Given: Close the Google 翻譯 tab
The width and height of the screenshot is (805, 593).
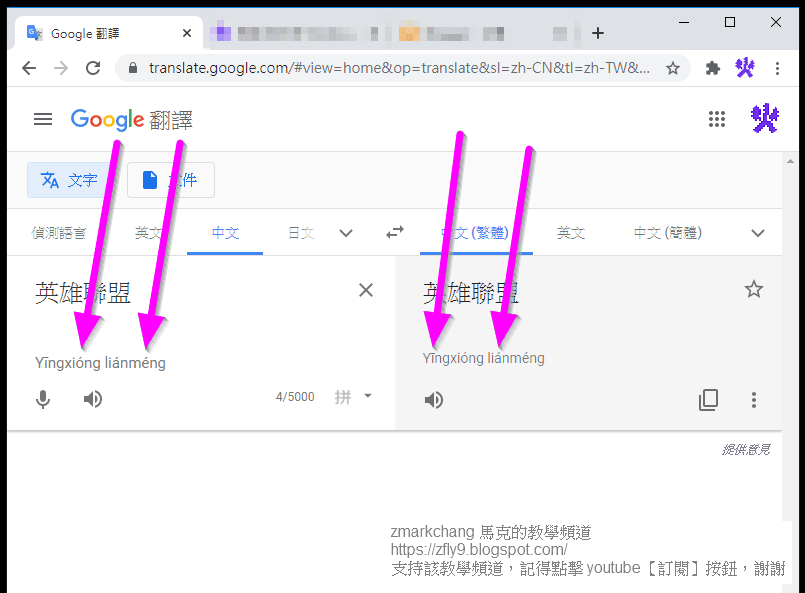Looking at the screenshot, I should point(187,33).
